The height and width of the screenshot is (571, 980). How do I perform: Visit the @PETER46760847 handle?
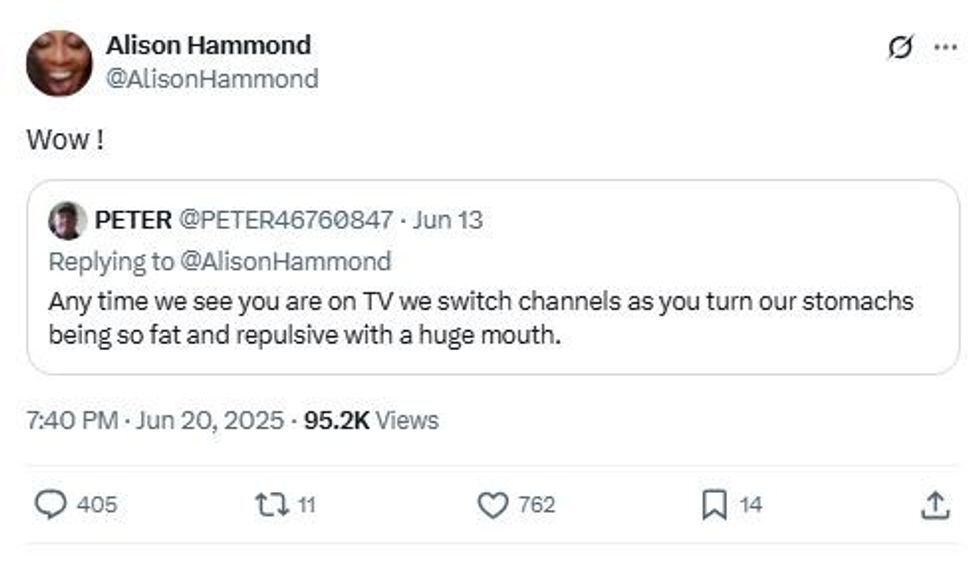pos(285,220)
